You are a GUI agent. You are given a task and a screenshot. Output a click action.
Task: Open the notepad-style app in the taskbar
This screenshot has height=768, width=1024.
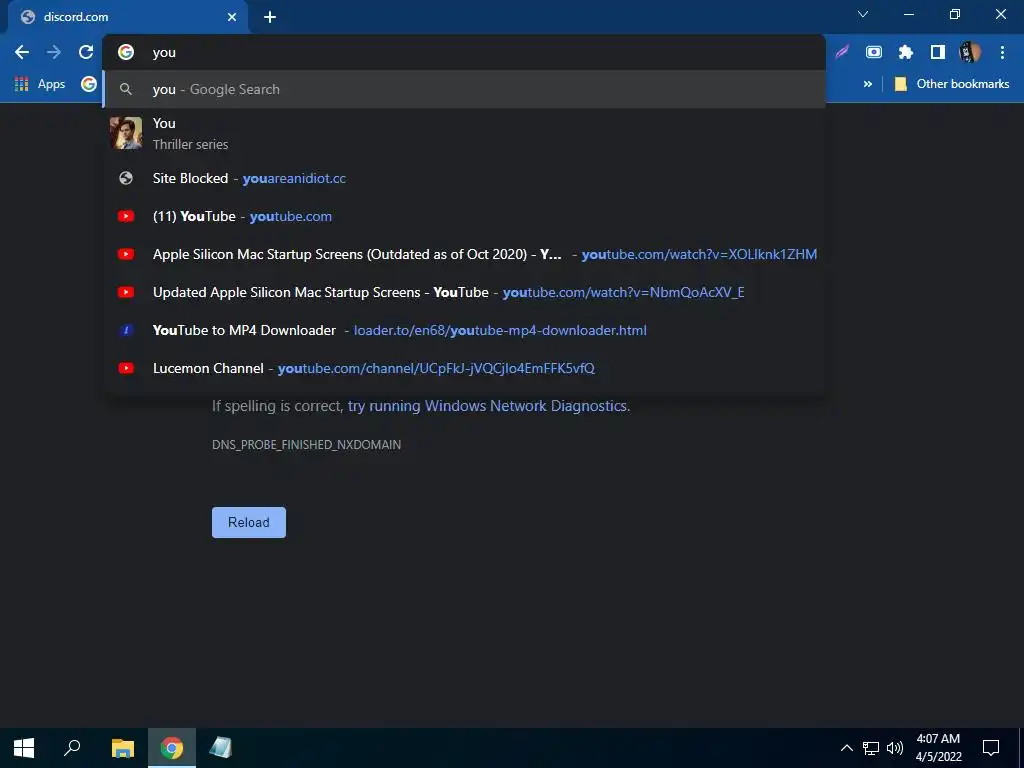point(221,748)
